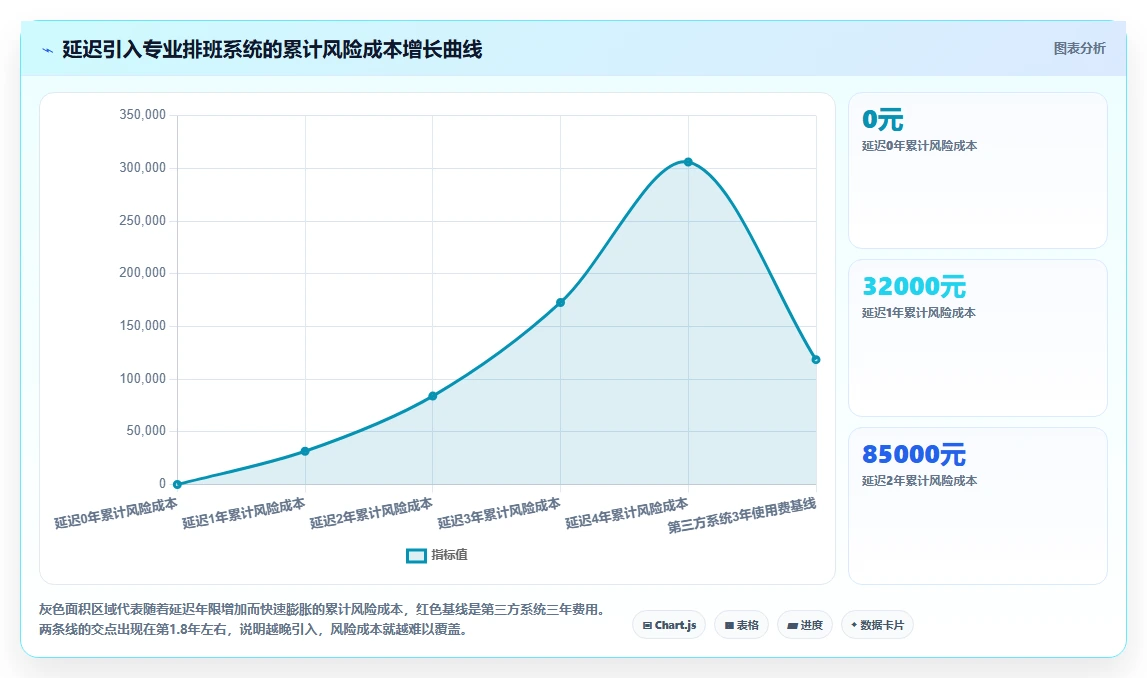Image resolution: width=1147 pixels, height=678 pixels.
Task: Click the 300,000 y-axis label
Action: point(143,167)
